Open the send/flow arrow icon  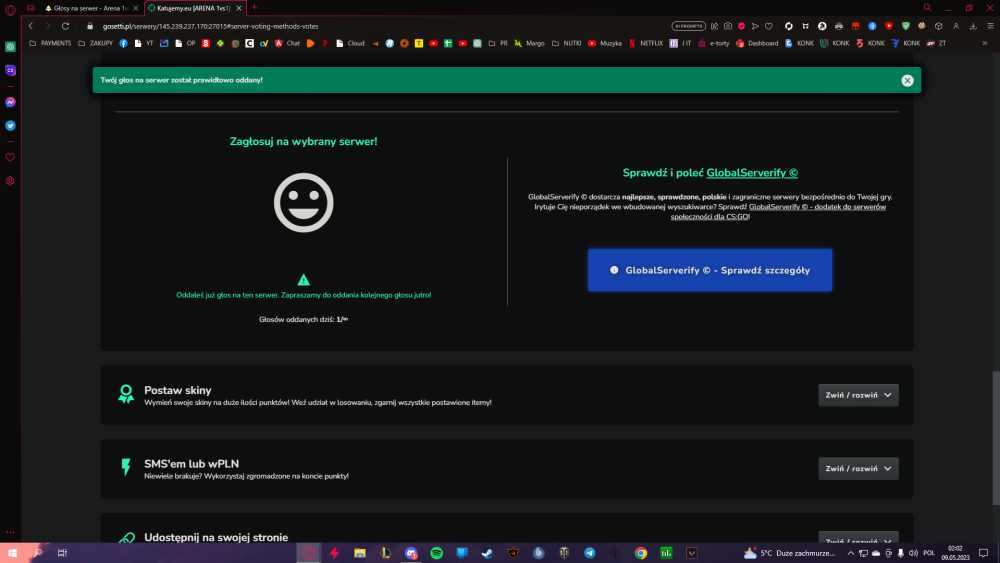pyautogui.click(x=755, y=26)
